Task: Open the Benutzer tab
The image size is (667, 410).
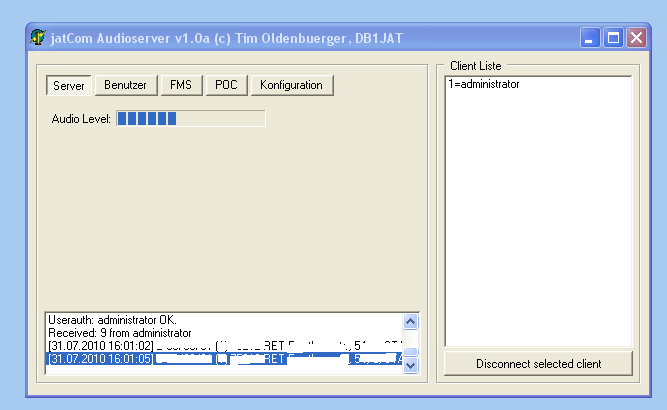Action: (125, 85)
